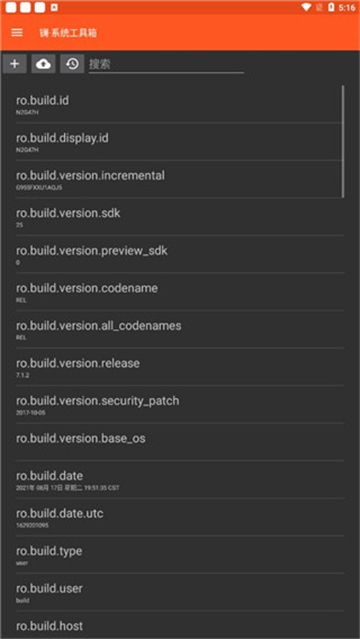360x639 pixels.
Task: Open the ro.build.type property
Action: [x=179, y=554]
